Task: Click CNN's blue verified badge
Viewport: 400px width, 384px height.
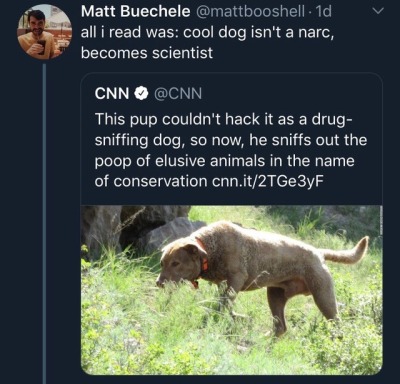Action: (x=142, y=94)
